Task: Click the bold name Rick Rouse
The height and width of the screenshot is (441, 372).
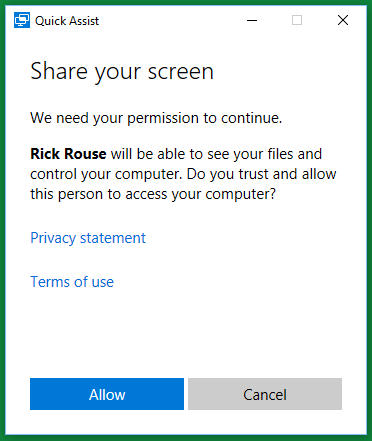Action: [x=68, y=154]
